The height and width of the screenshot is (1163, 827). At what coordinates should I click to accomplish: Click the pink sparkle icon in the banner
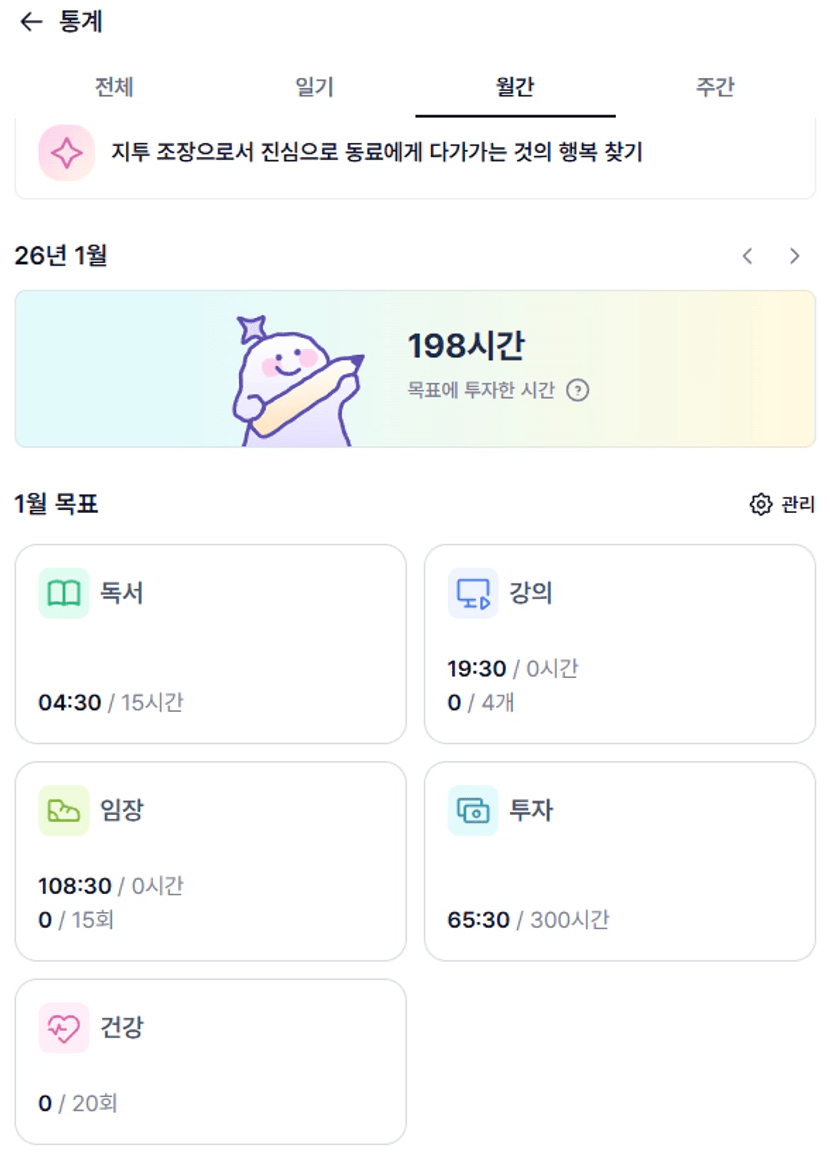(66, 153)
